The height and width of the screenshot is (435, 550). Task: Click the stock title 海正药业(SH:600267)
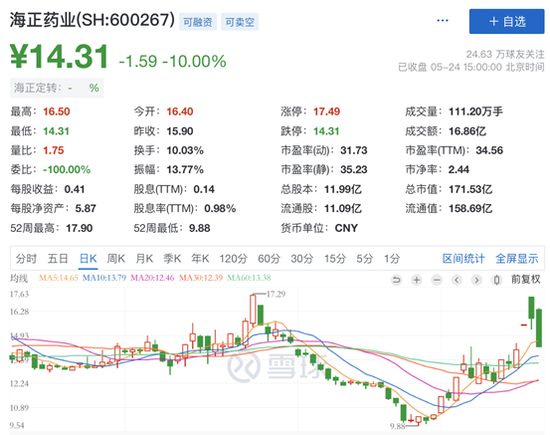point(92,20)
